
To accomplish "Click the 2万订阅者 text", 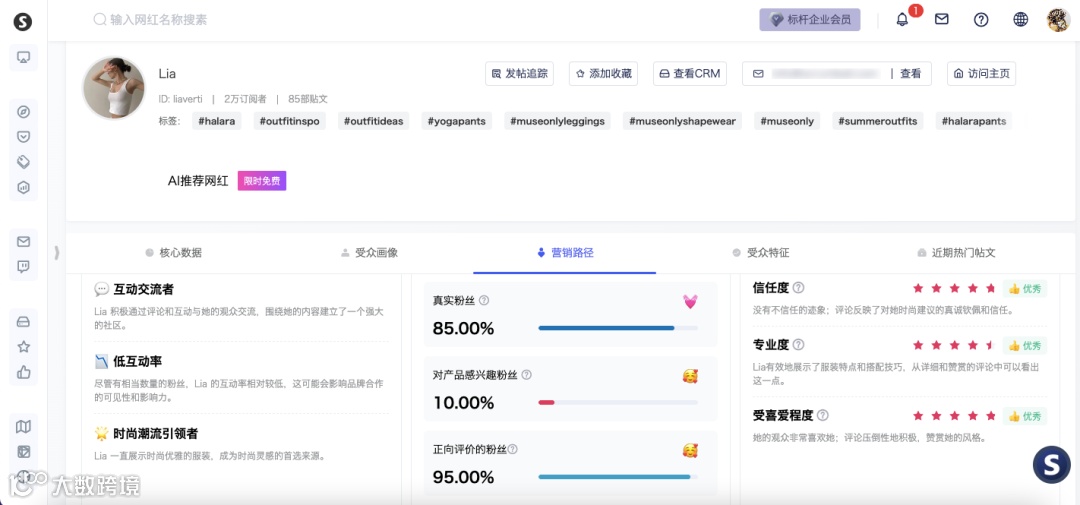I will click(245, 99).
